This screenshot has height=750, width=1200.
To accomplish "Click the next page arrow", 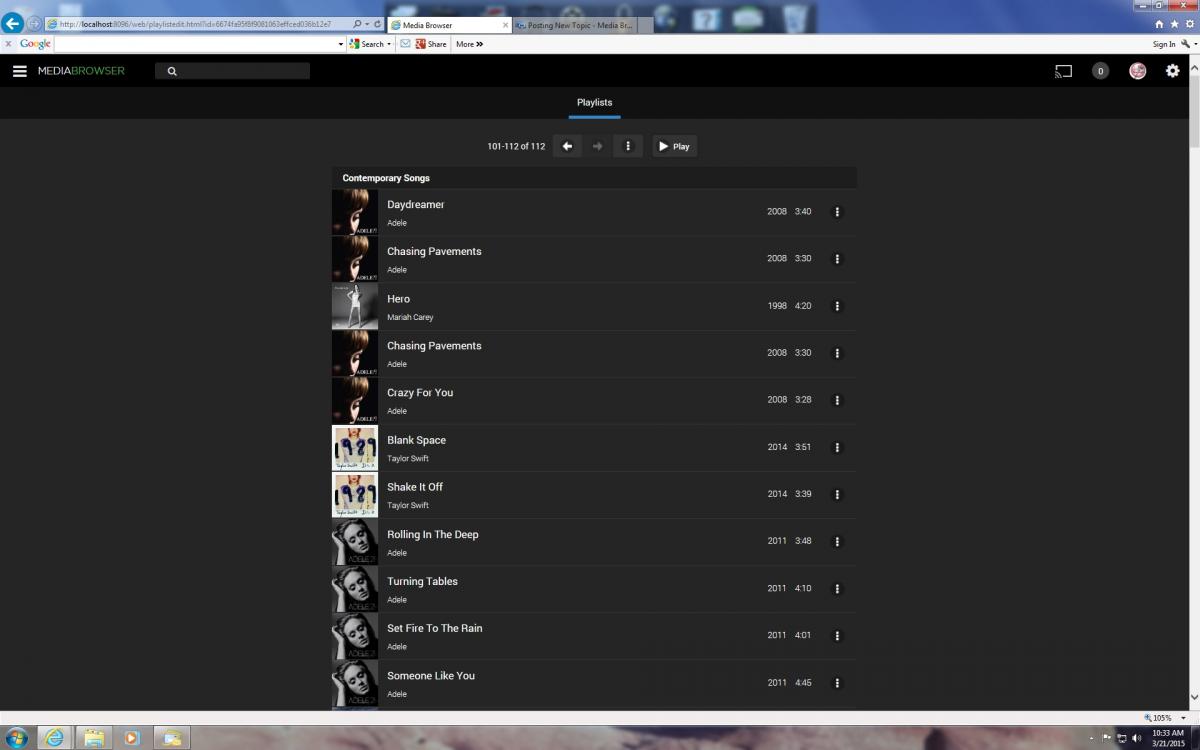I will pos(597,146).
